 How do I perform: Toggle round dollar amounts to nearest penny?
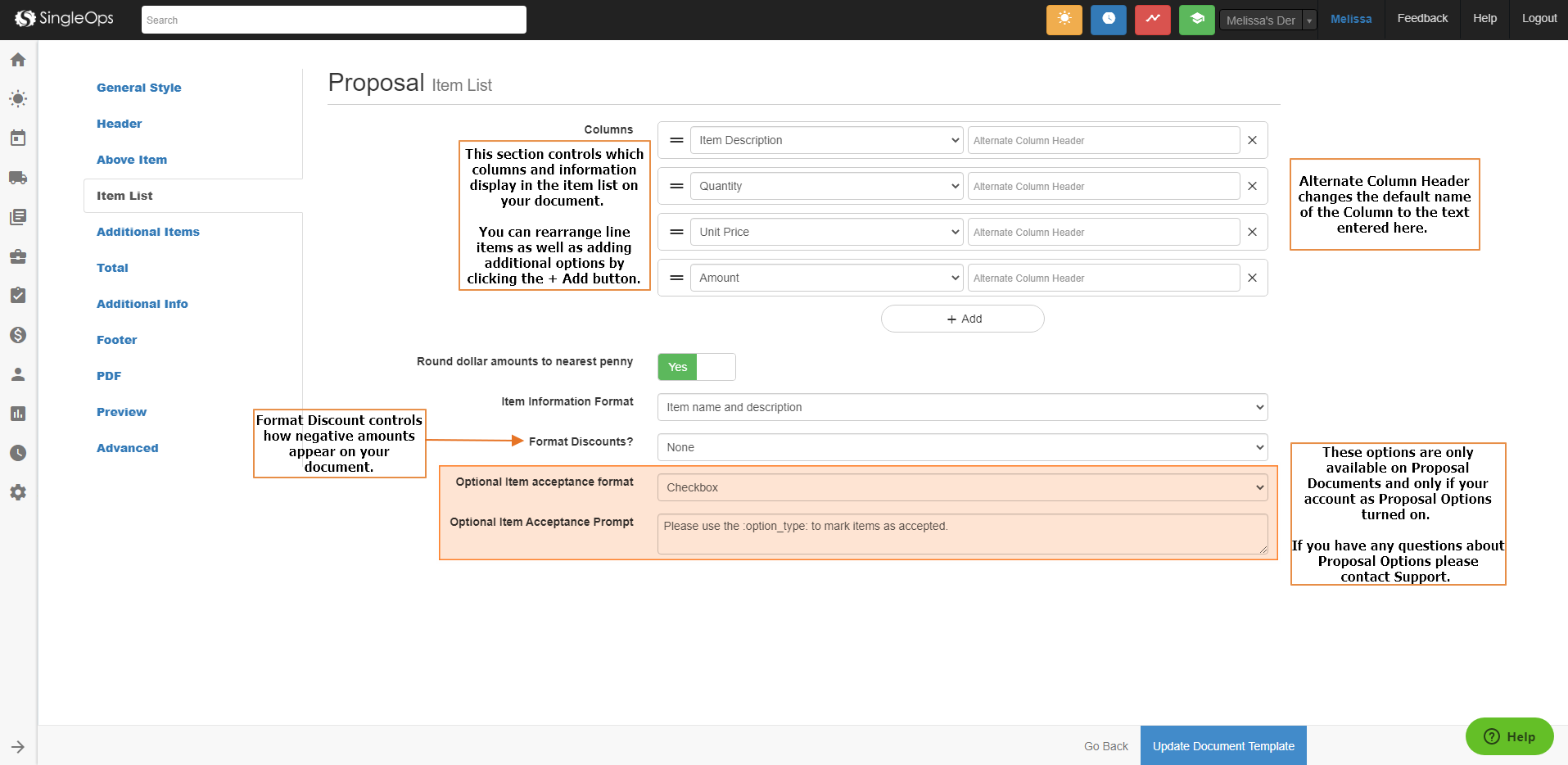tap(696, 367)
